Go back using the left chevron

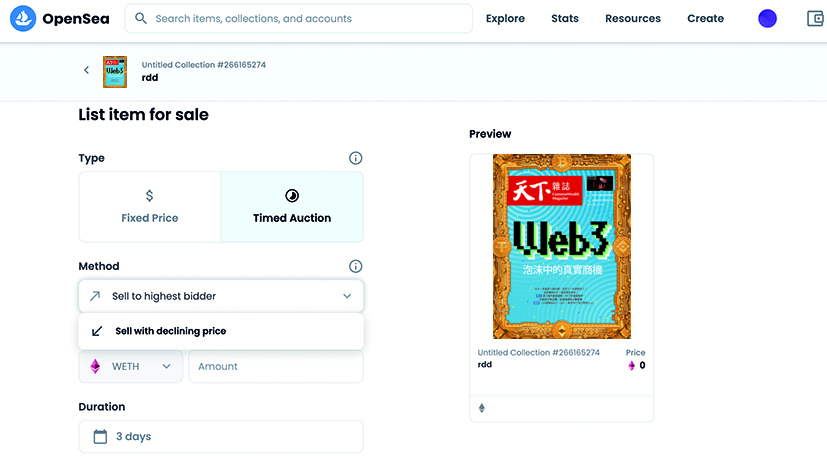click(86, 70)
